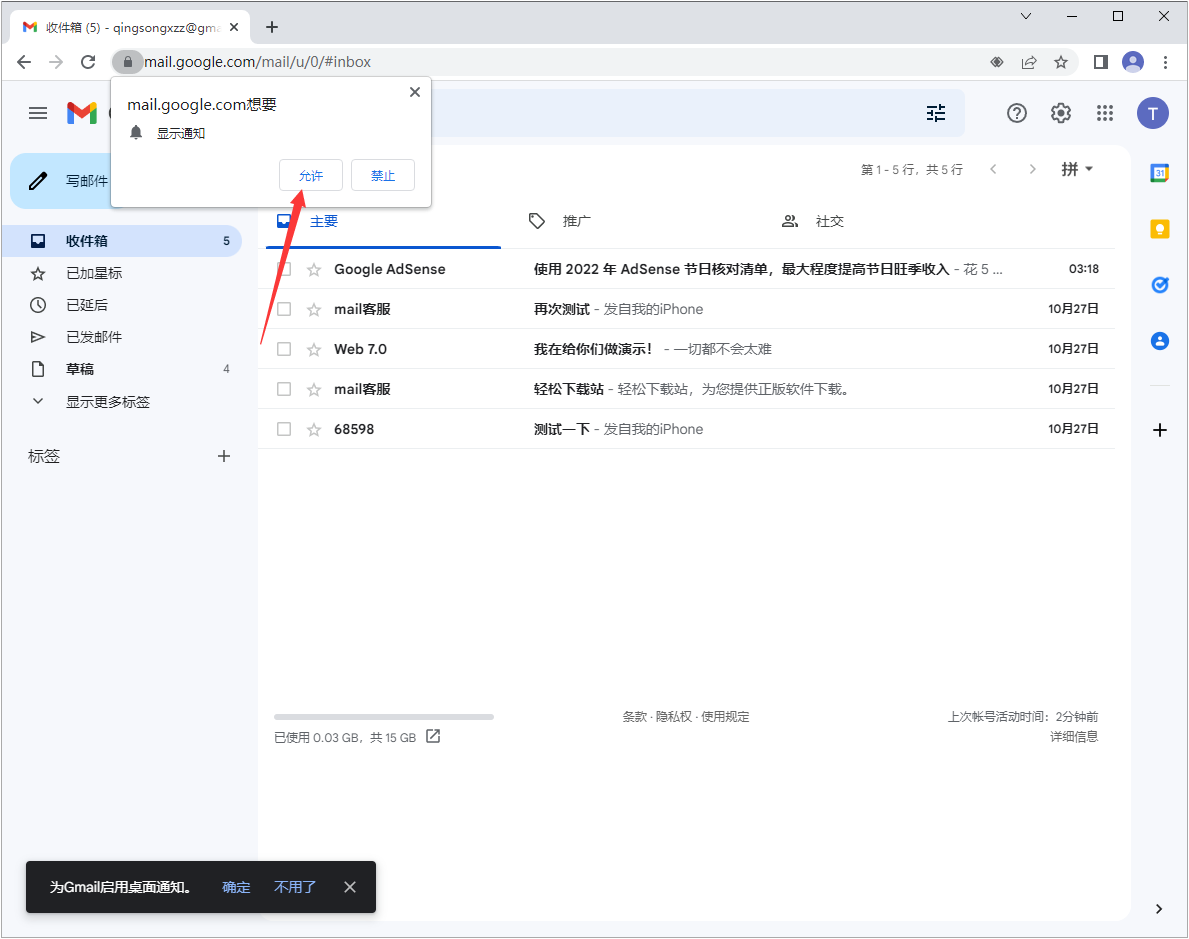Star the 68598 email
Screen dimensions: 1189x939
314,429
